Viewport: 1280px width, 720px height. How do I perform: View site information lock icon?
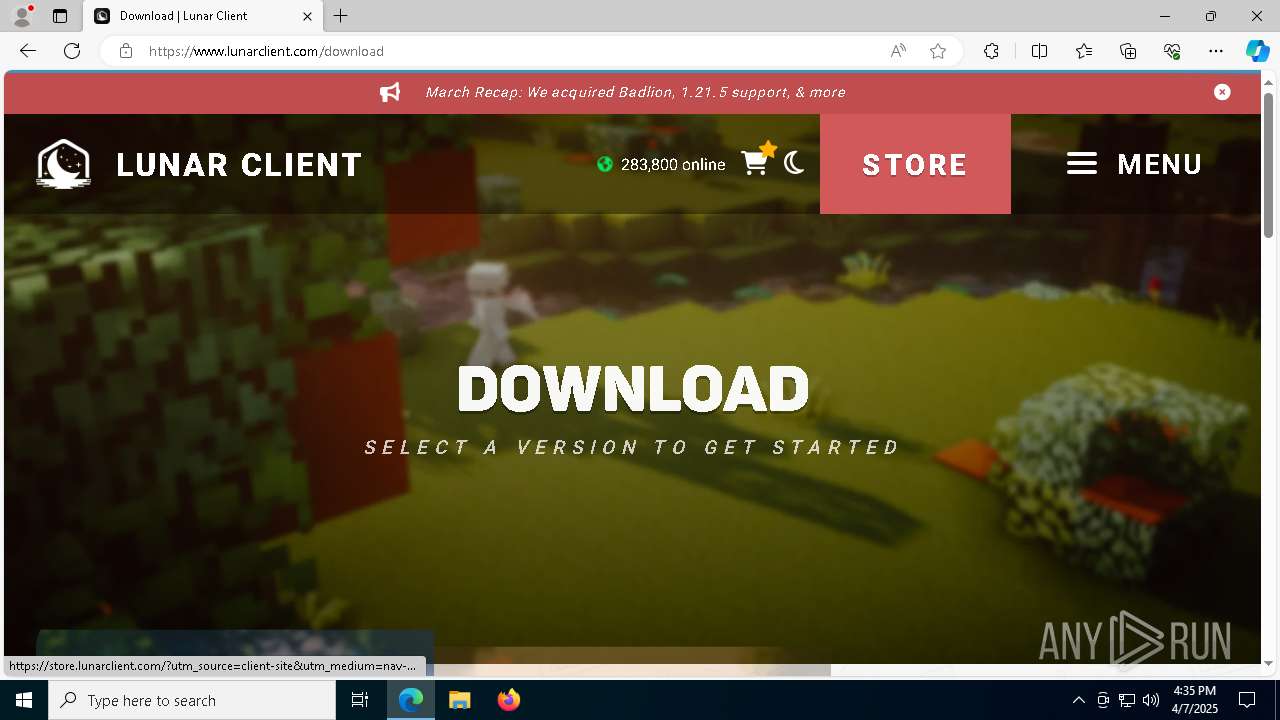pos(126,51)
